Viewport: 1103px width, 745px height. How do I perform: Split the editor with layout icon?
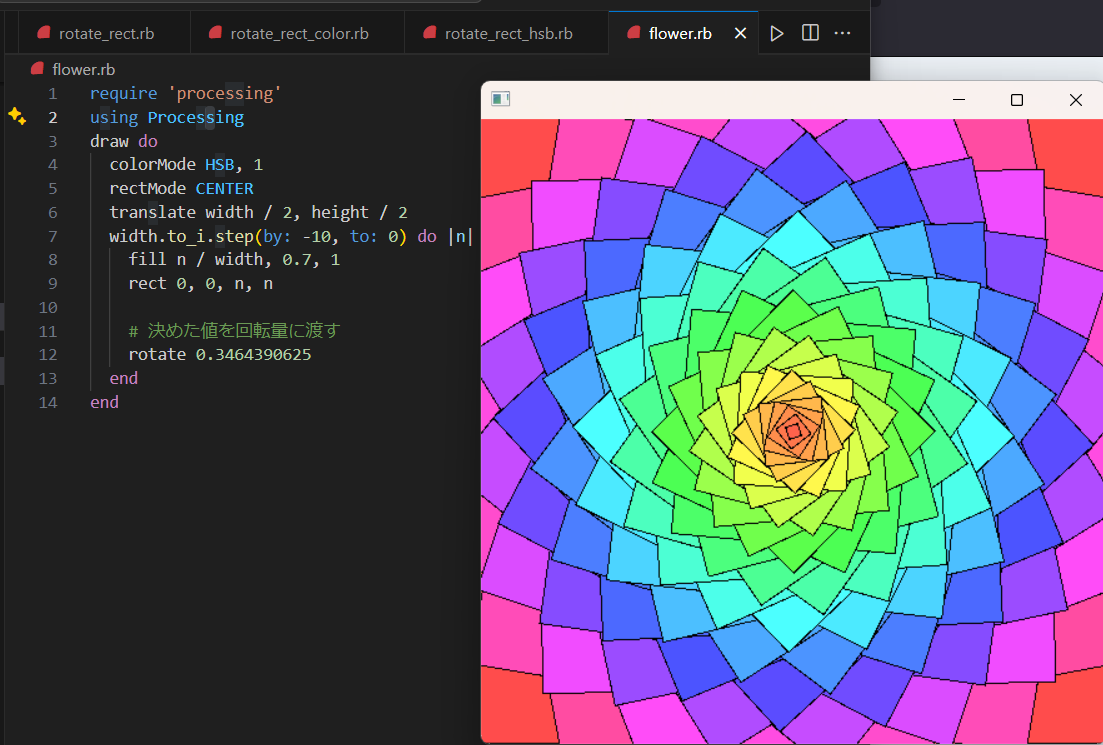pyautogui.click(x=810, y=33)
